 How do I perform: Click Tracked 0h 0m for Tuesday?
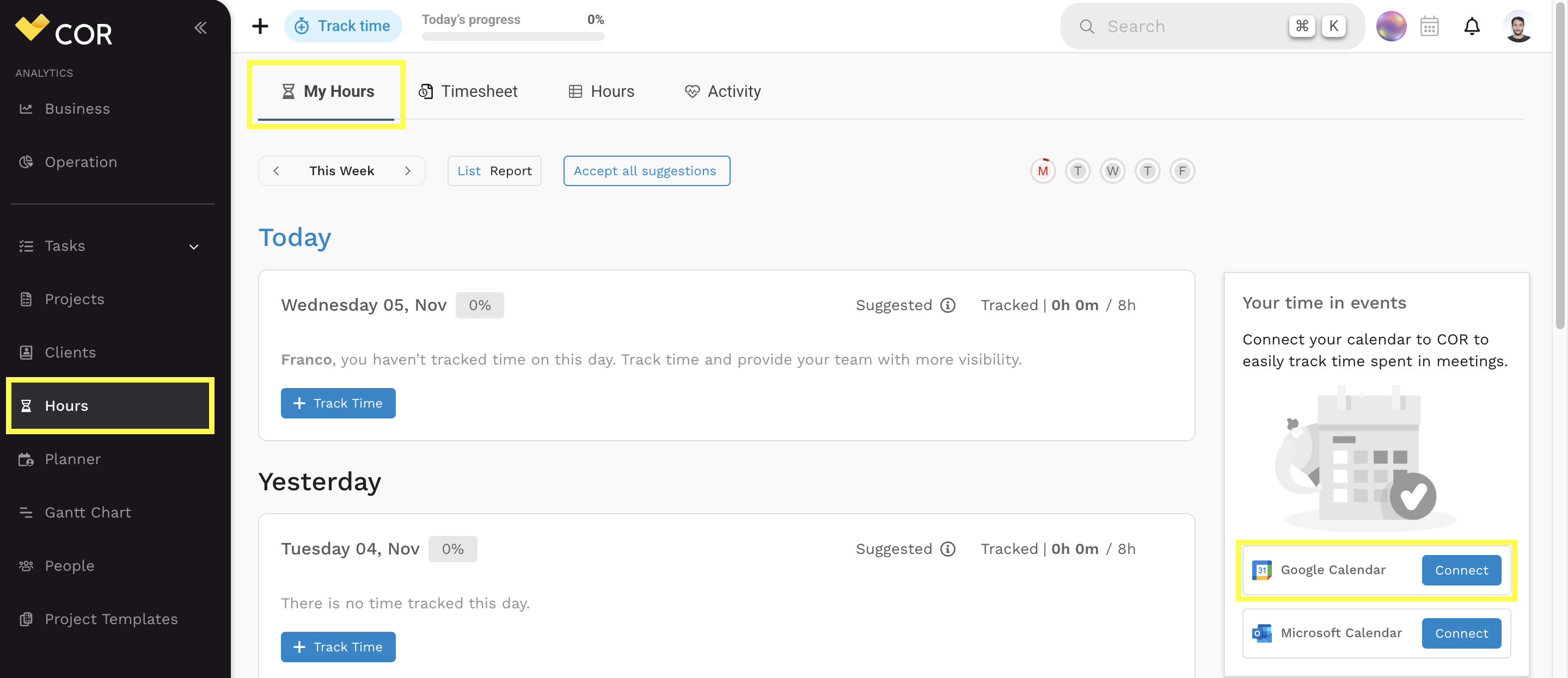(x=1058, y=549)
